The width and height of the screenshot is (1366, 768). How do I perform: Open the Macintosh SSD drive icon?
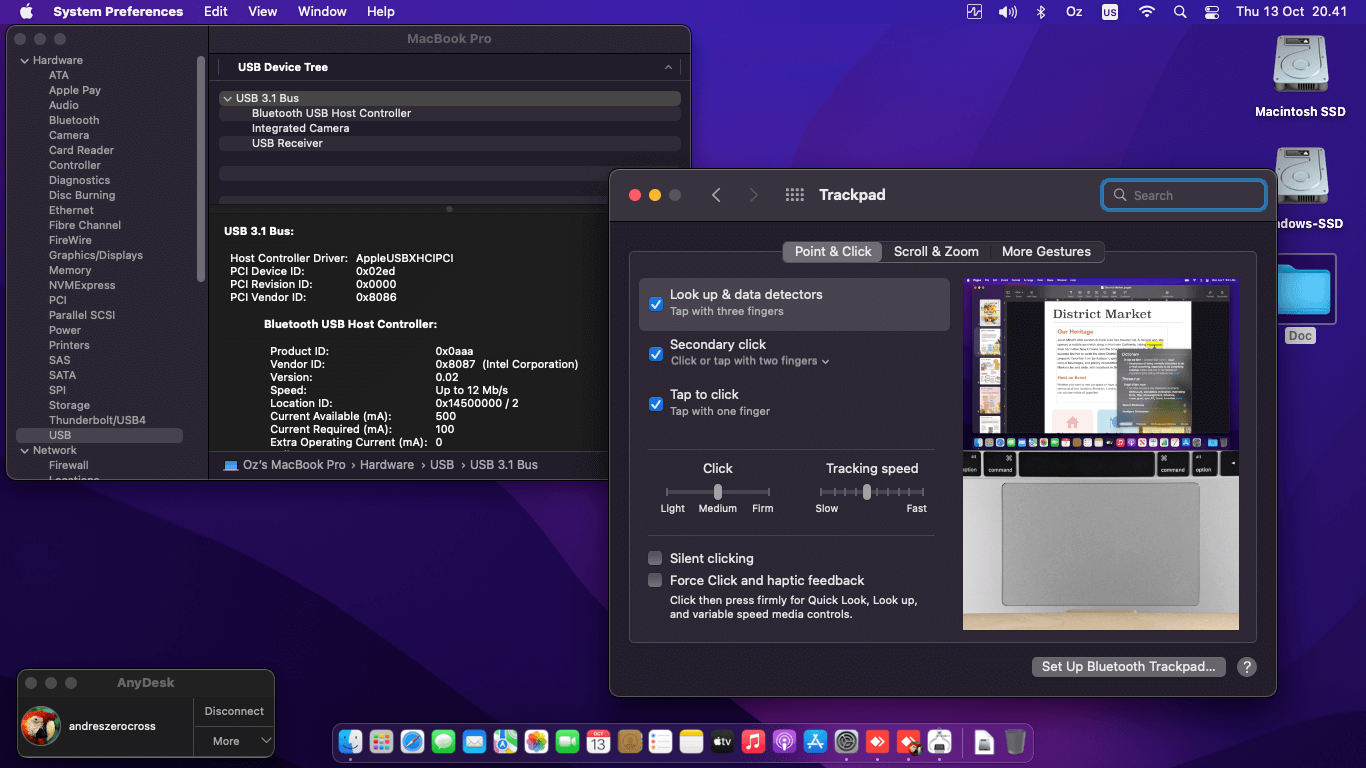[1300, 66]
